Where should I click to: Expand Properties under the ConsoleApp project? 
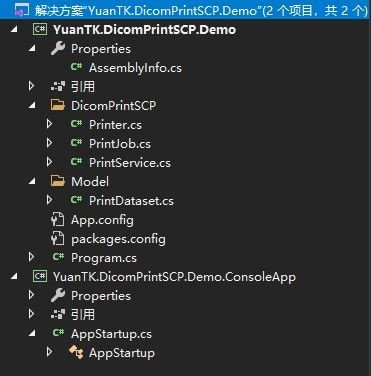click(x=31, y=295)
